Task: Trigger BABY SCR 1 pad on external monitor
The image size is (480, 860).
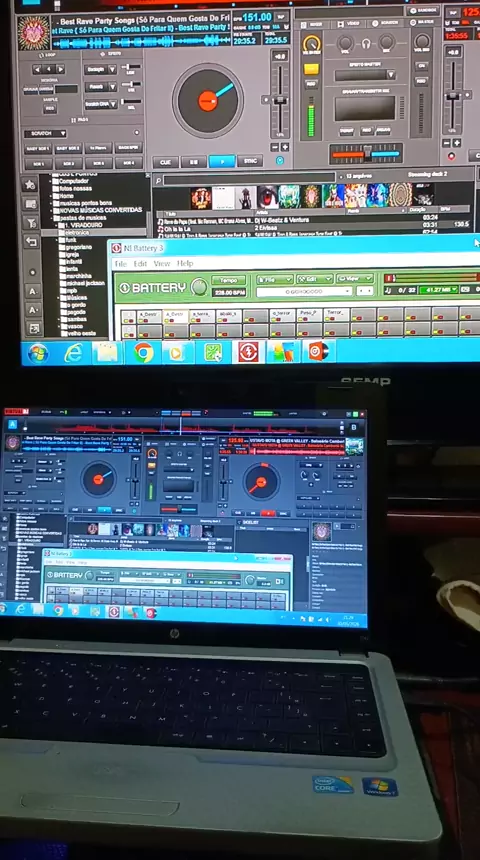Action: coord(38,149)
